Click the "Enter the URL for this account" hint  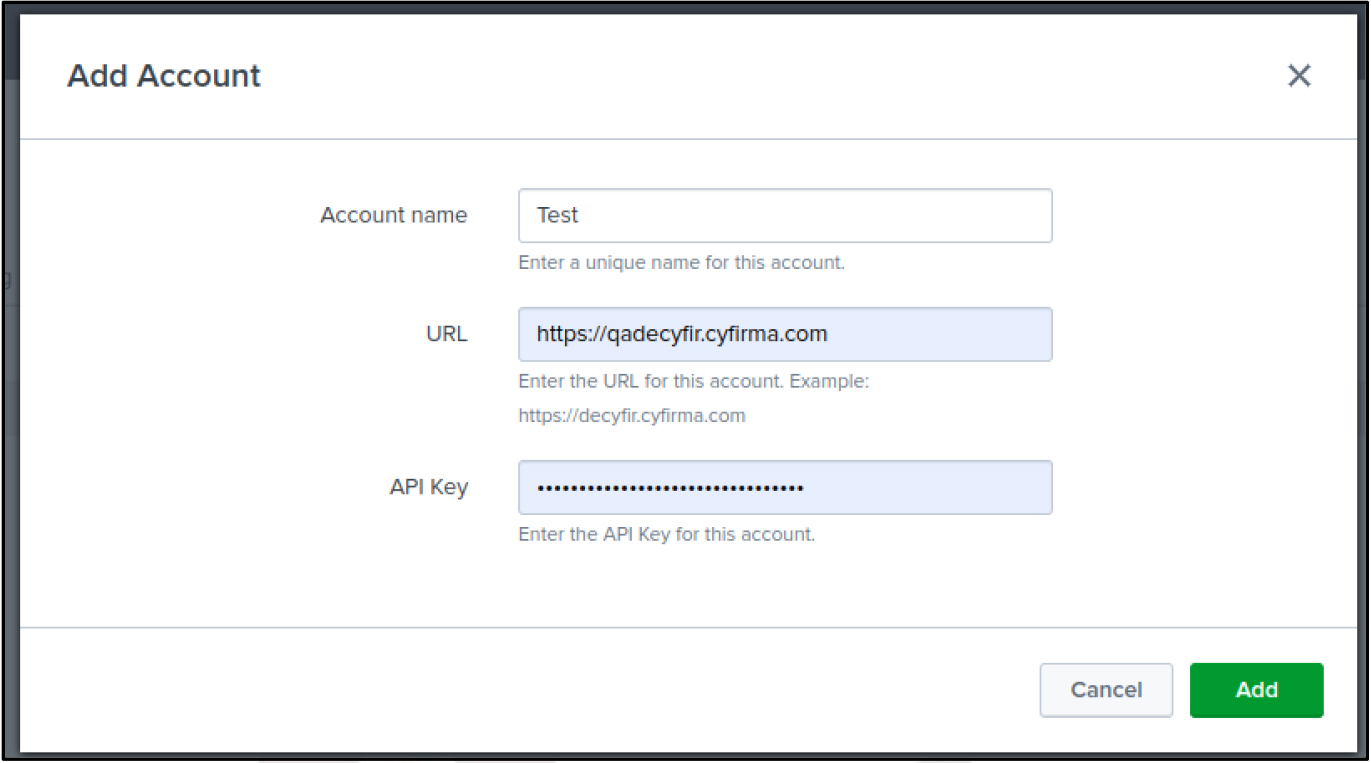click(x=694, y=382)
